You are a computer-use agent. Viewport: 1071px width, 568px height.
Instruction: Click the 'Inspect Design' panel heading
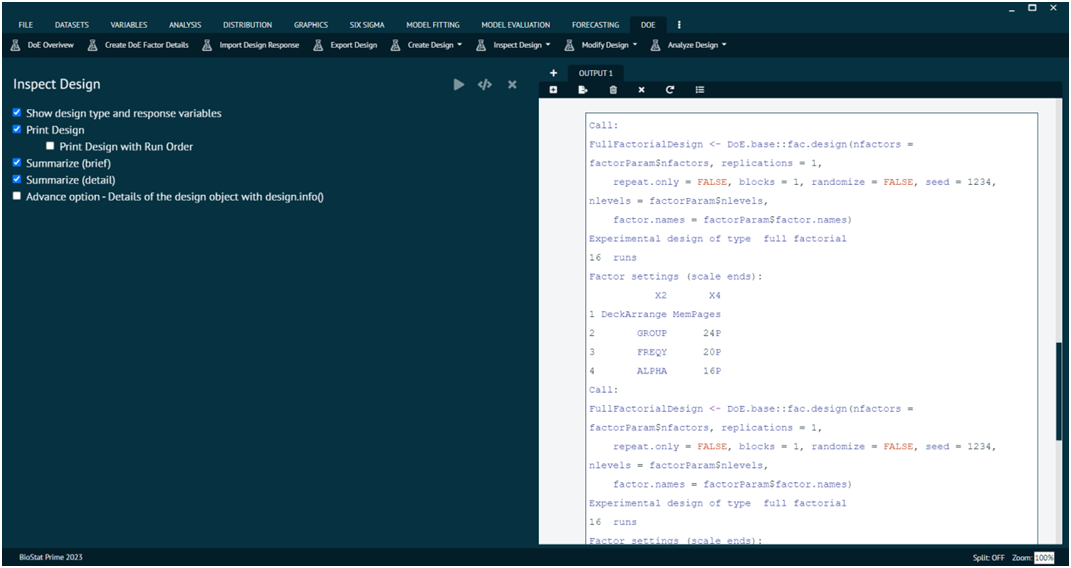(x=57, y=85)
